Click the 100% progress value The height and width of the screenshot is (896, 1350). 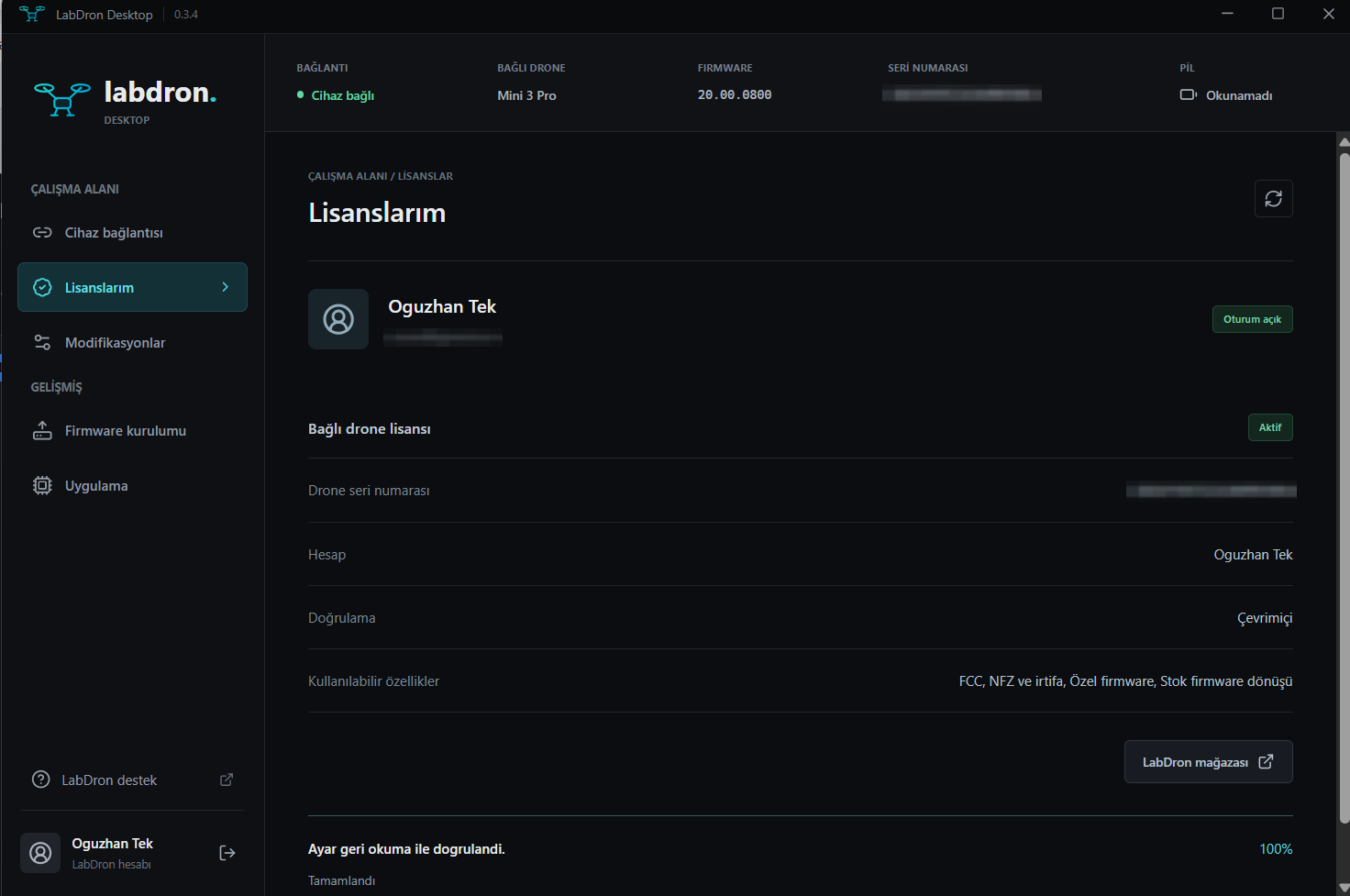[x=1276, y=849]
